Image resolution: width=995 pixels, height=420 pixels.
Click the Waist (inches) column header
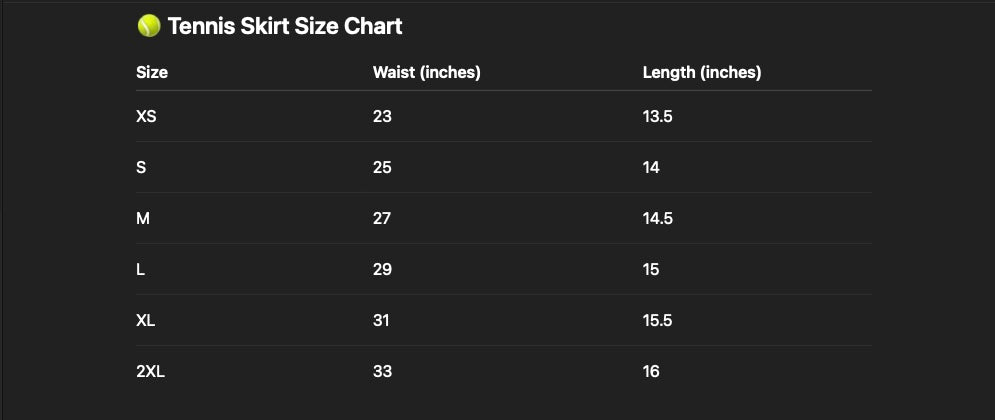426,72
